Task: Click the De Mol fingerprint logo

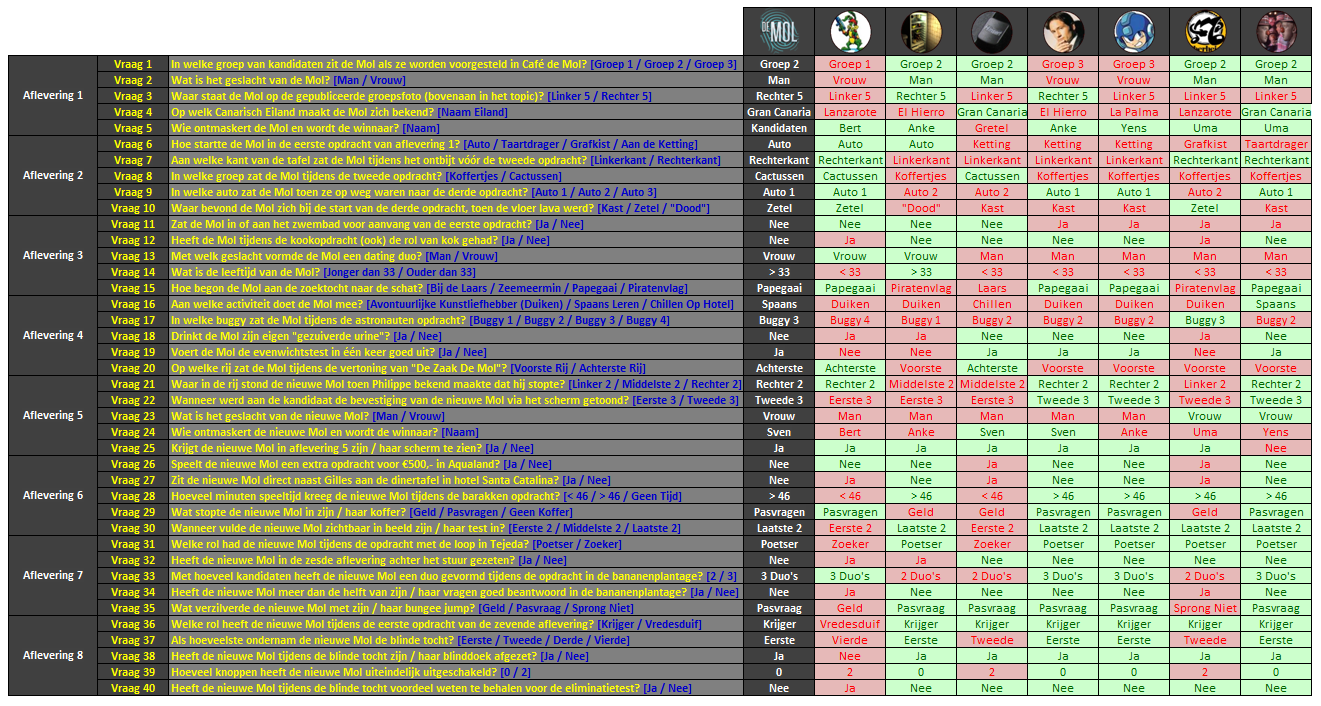Action: click(x=778, y=31)
